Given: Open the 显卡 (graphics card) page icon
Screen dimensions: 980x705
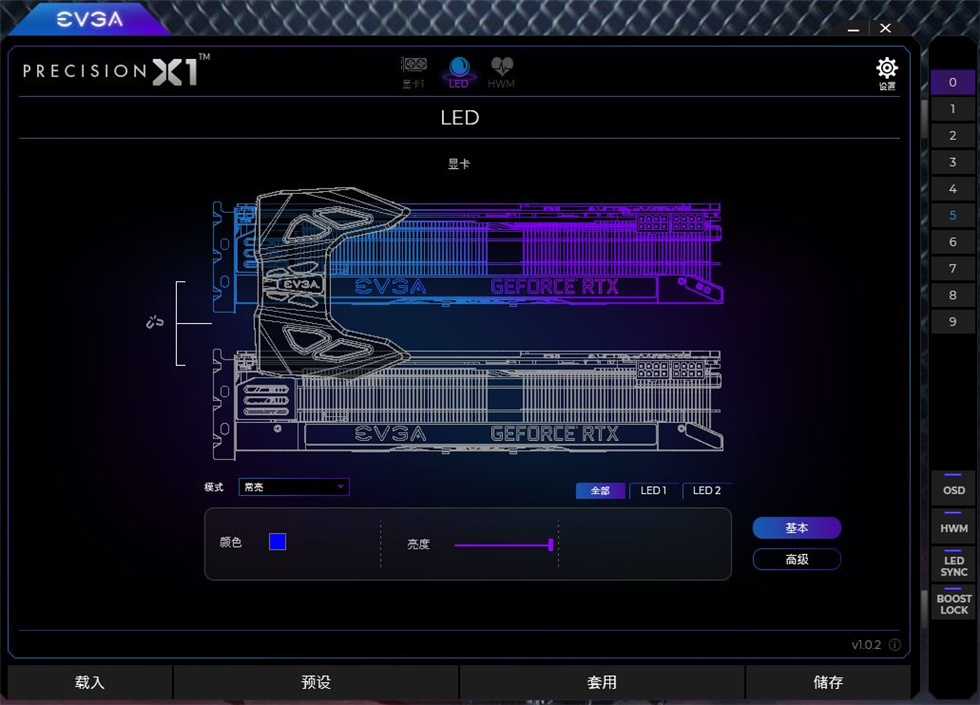Looking at the screenshot, I should 414,68.
